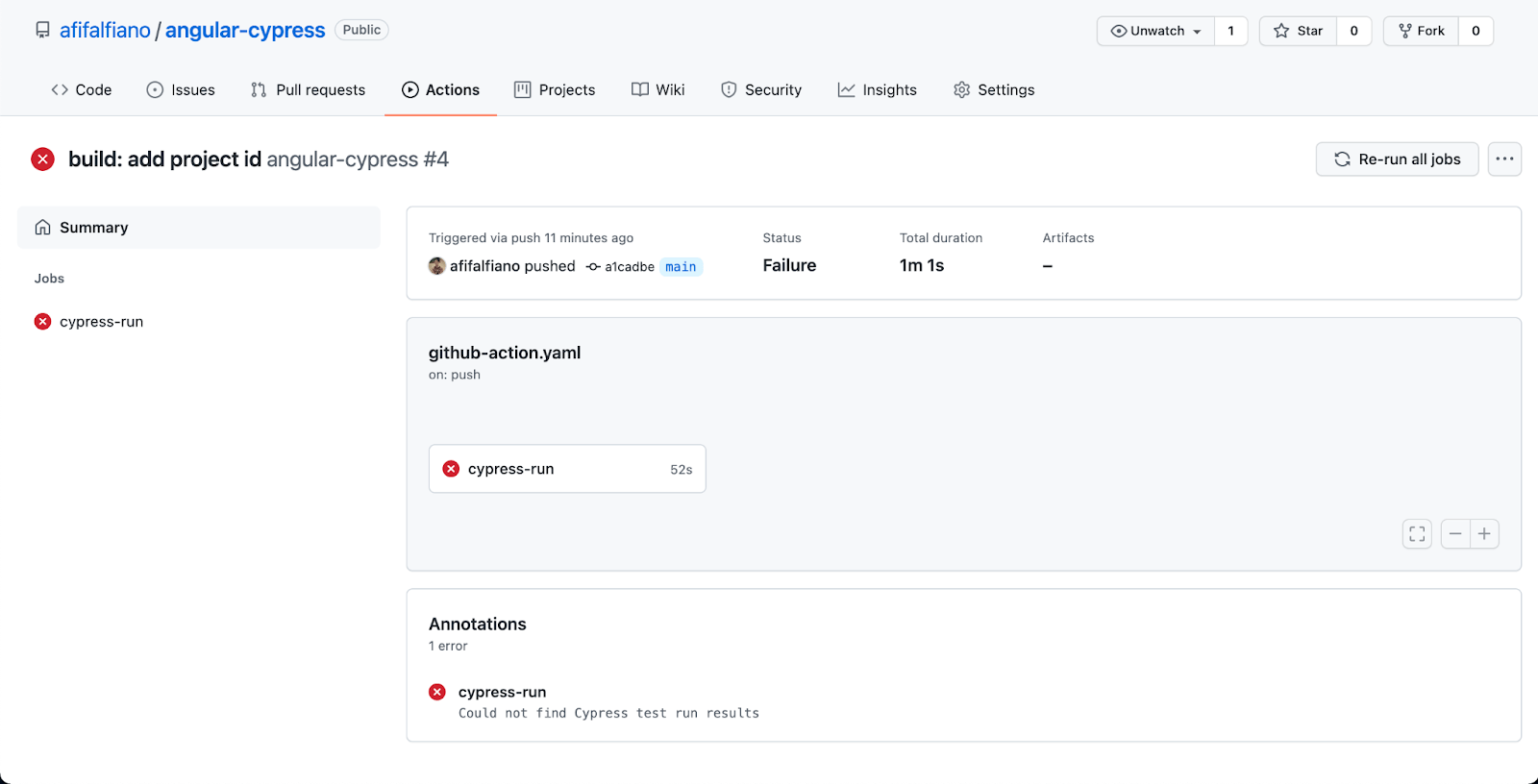Screen dimensions: 1538x784
Task: Click the 'Triggered via push 11 minutes ago' text
Action: point(531,237)
